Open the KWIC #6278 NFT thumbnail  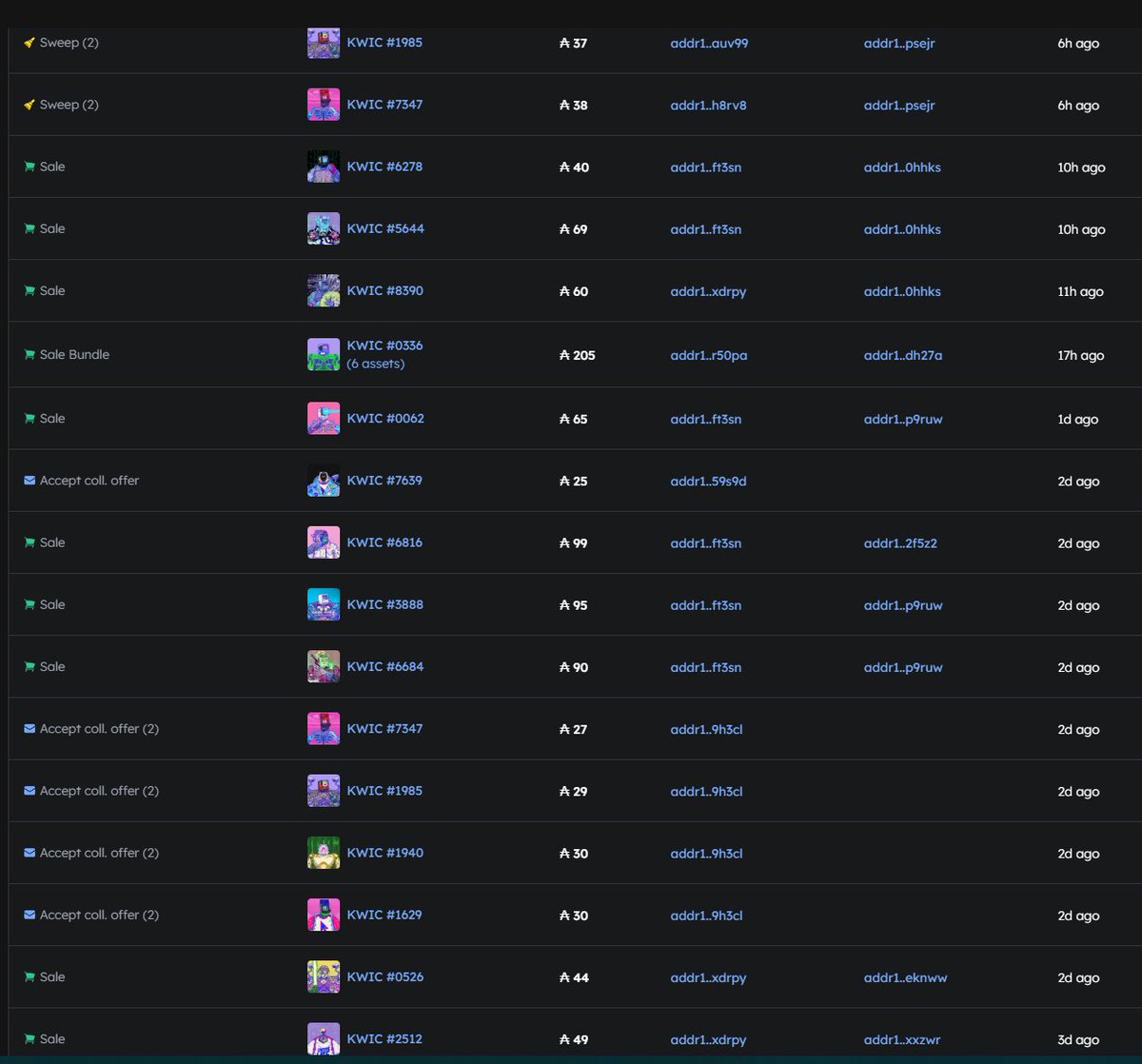pyautogui.click(x=324, y=167)
